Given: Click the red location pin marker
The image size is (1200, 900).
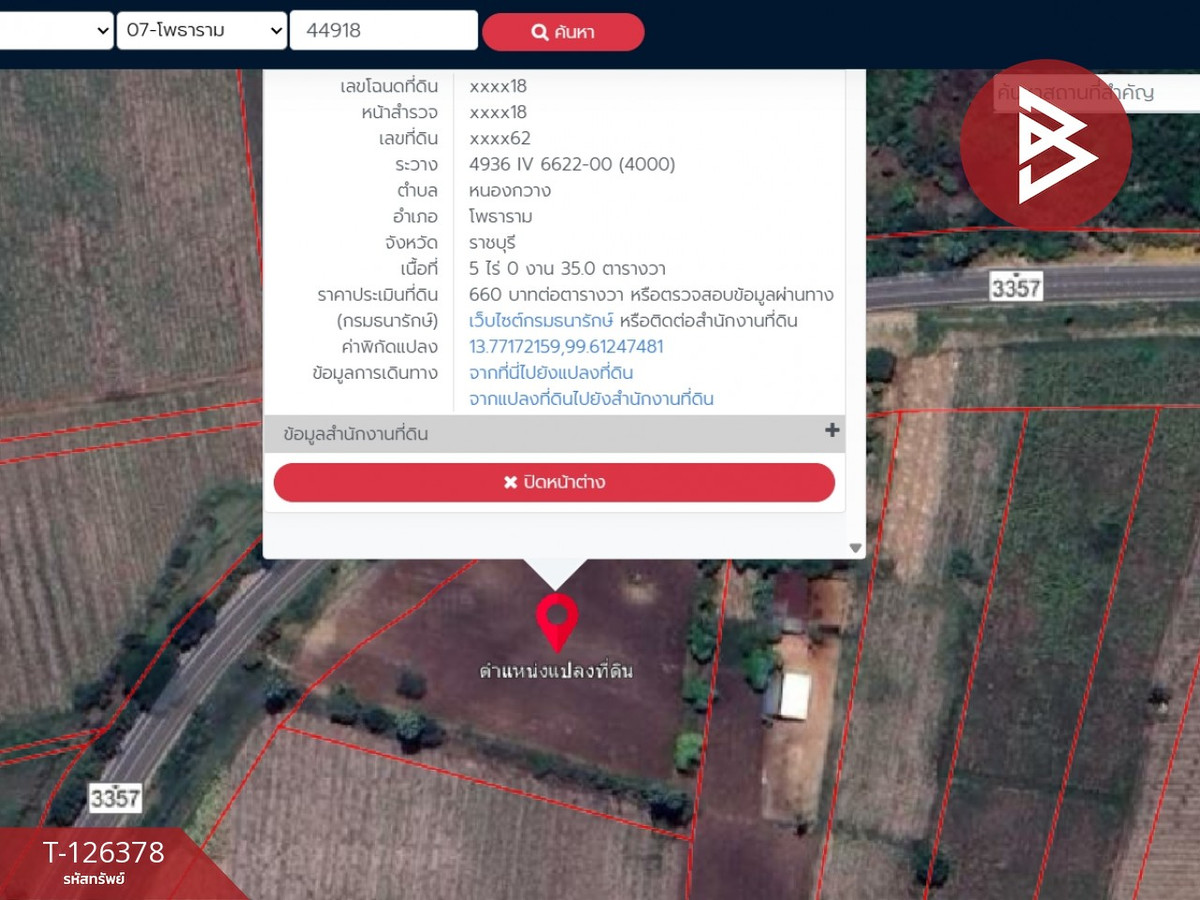Looking at the screenshot, I should pos(556,620).
